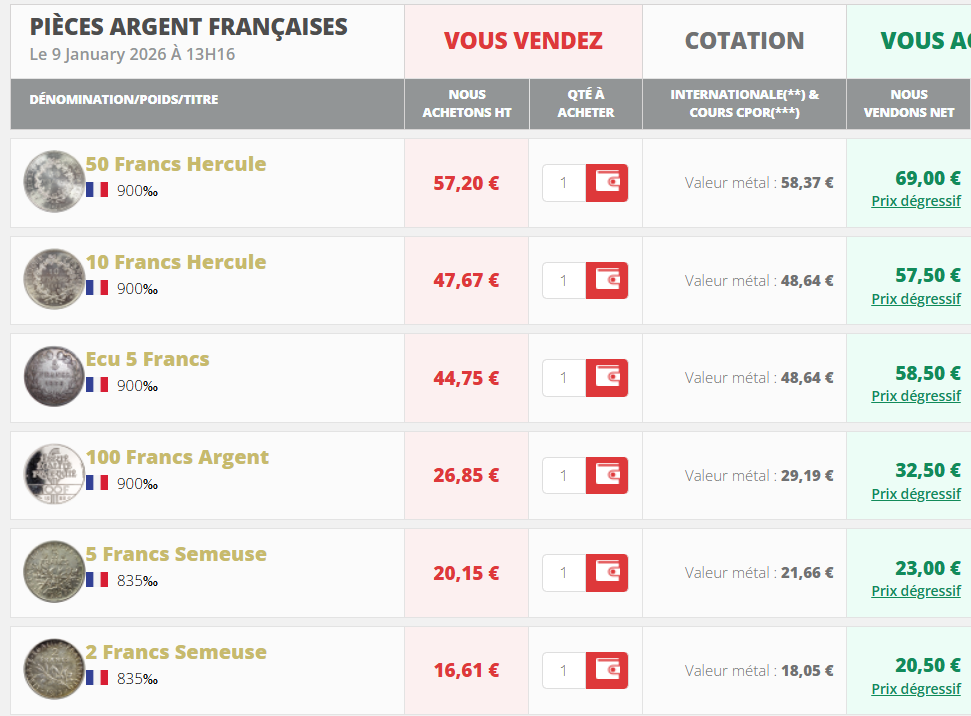Select the Ecu 5 Francs title link
Viewport: 971px width, 716px height.
(148, 359)
